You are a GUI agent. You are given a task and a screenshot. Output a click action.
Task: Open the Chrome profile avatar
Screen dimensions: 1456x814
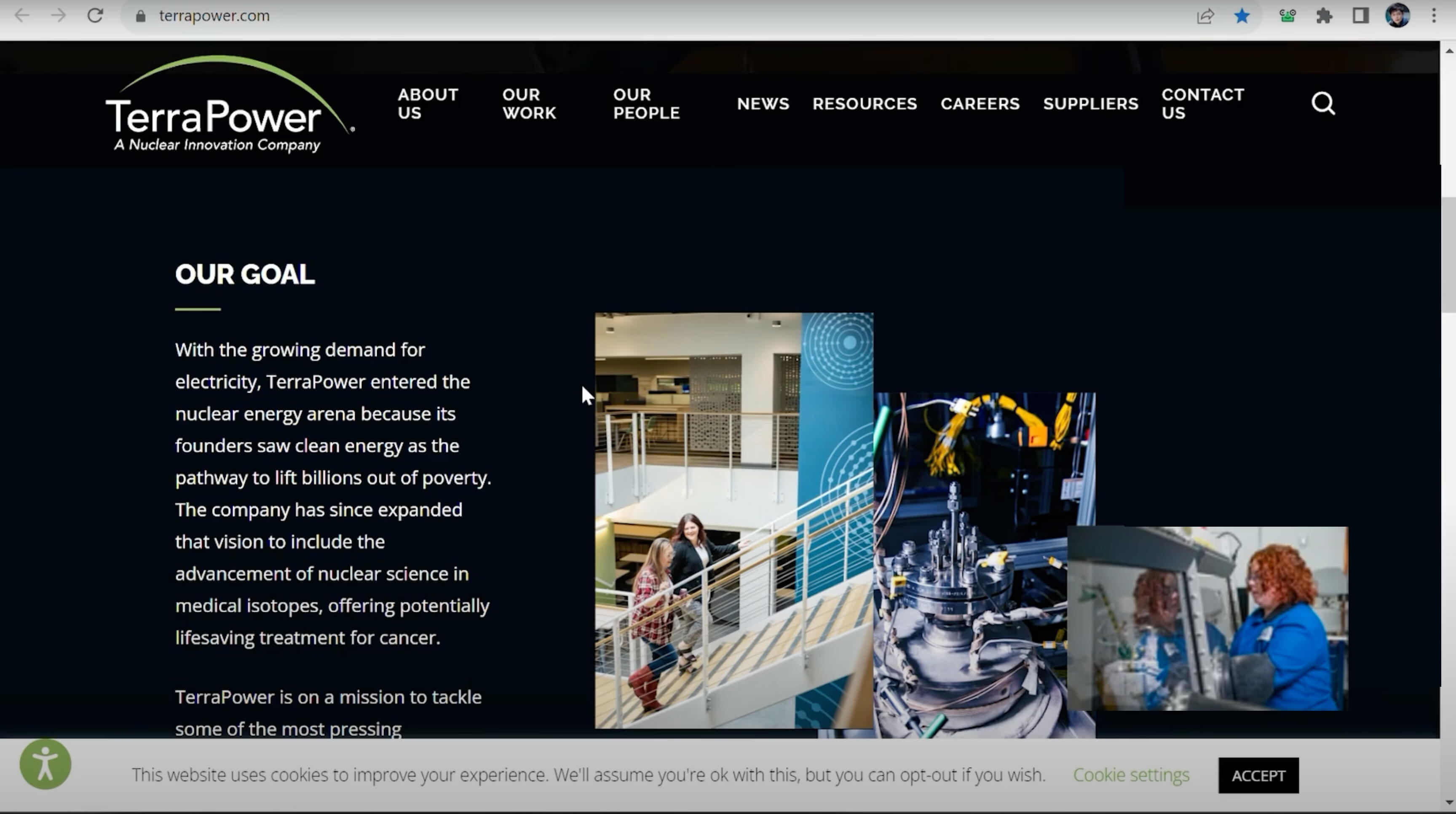click(1397, 16)
